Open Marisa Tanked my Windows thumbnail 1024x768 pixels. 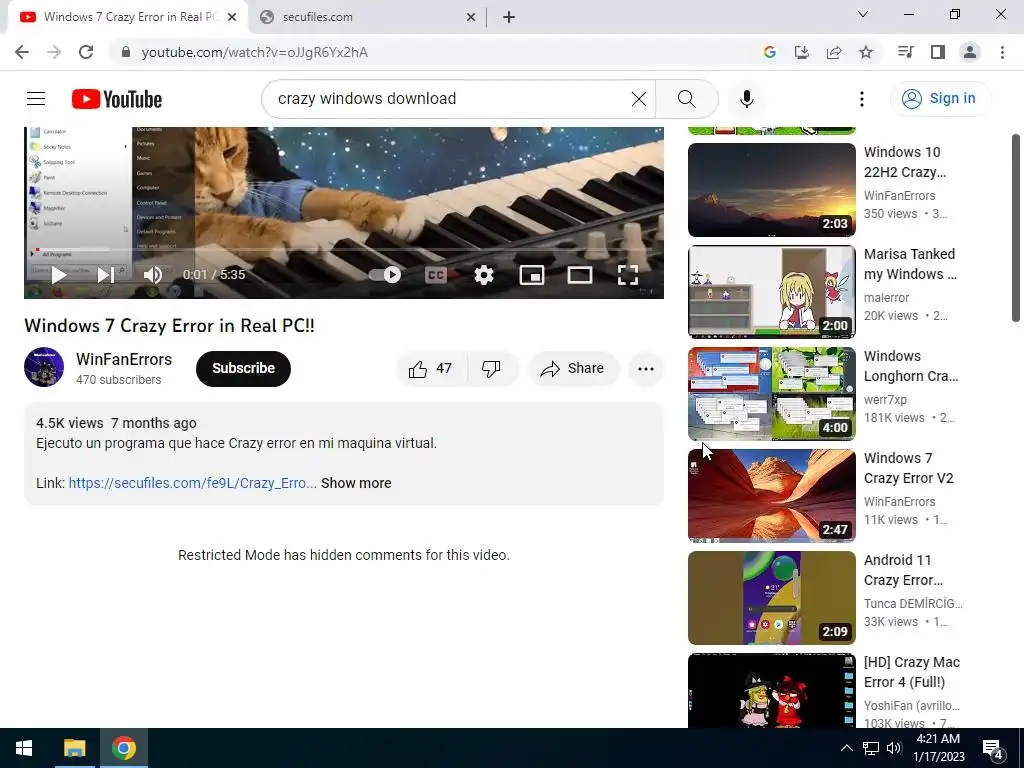[x=772, y=291]
